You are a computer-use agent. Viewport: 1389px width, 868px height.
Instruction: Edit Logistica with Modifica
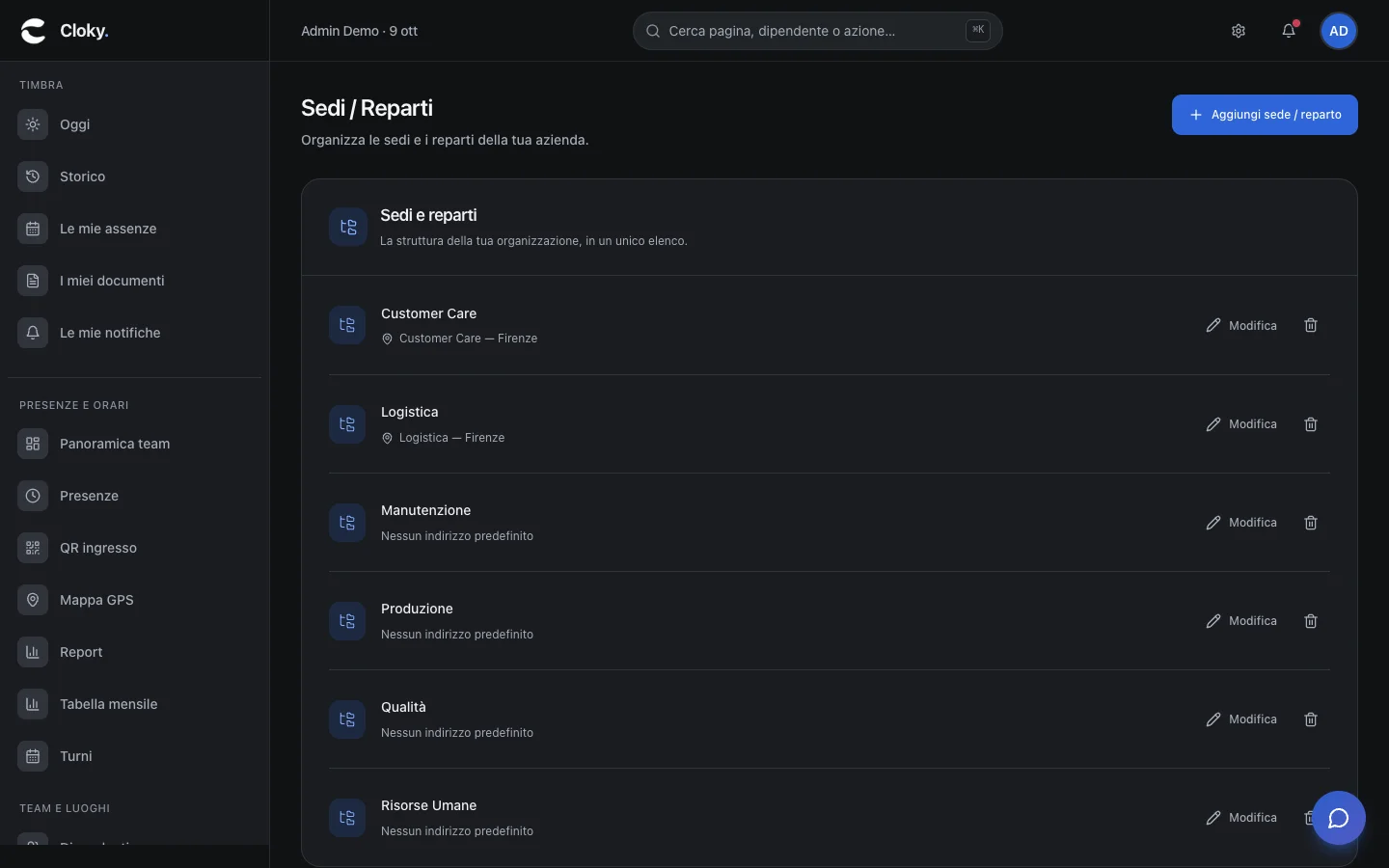[1241, 424]
